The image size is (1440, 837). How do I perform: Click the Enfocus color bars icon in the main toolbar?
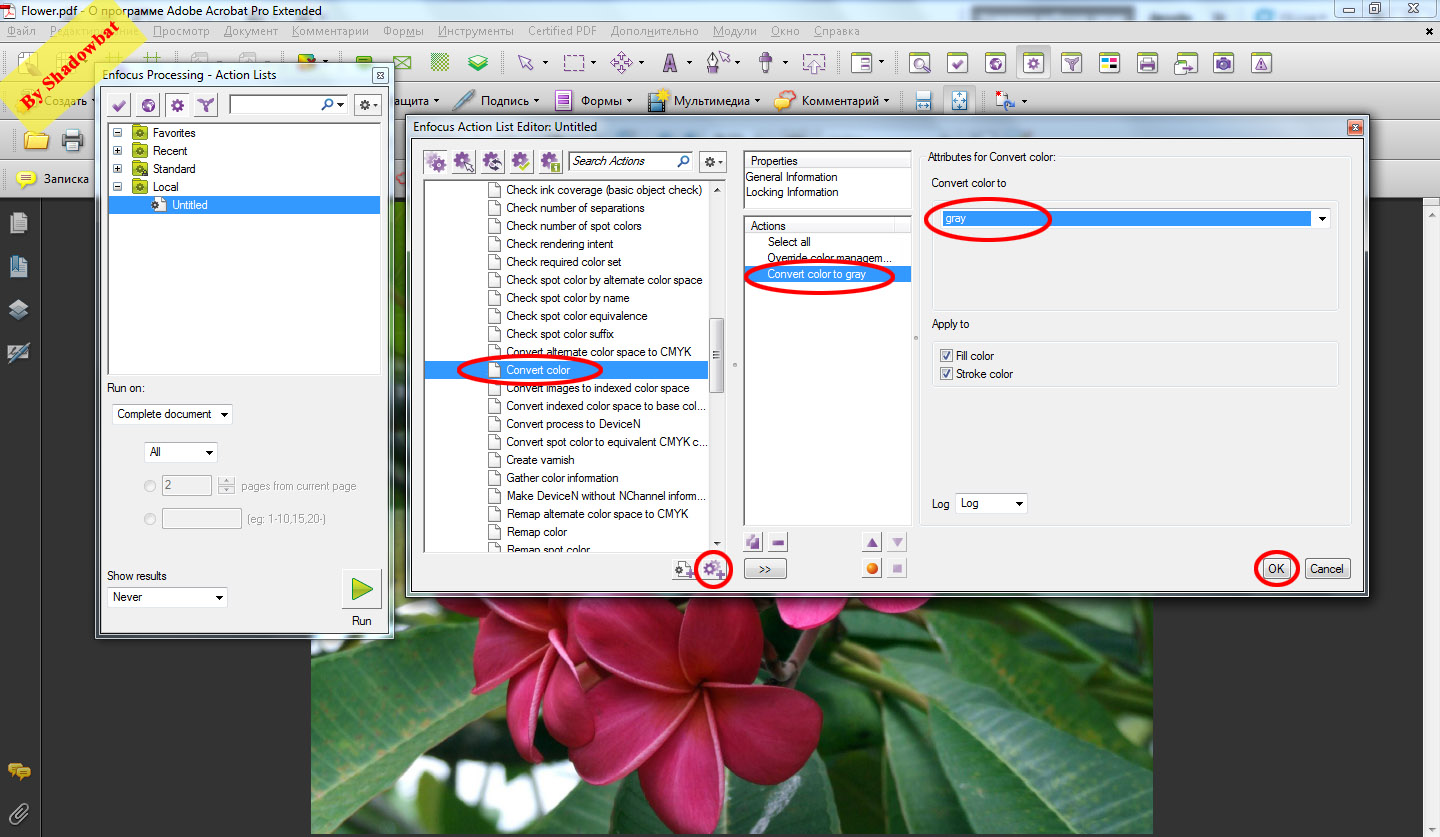(x=1110, y=63)
